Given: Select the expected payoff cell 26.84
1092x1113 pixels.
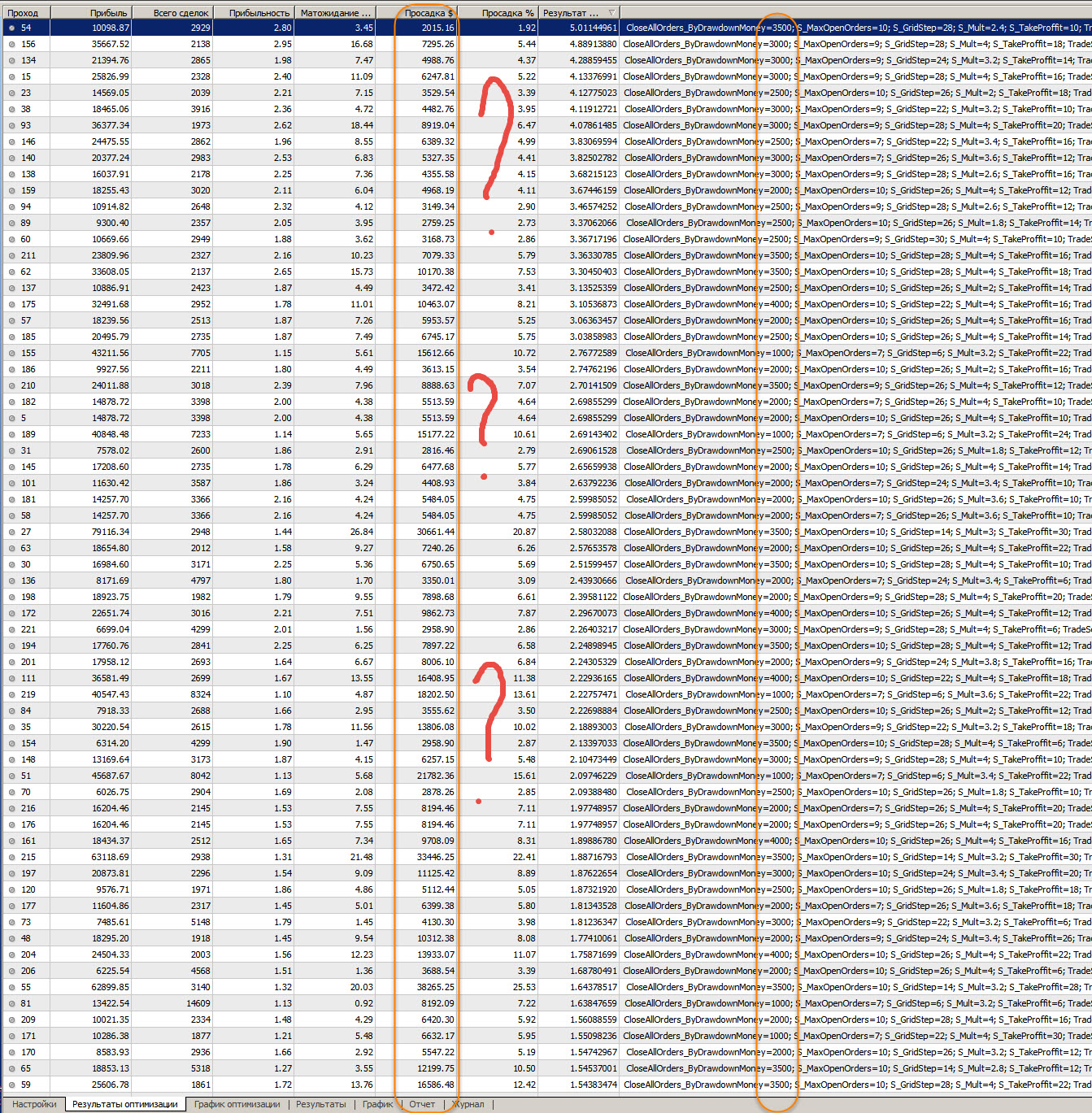Looking at the screenshot, I should [x=335, y=532].
